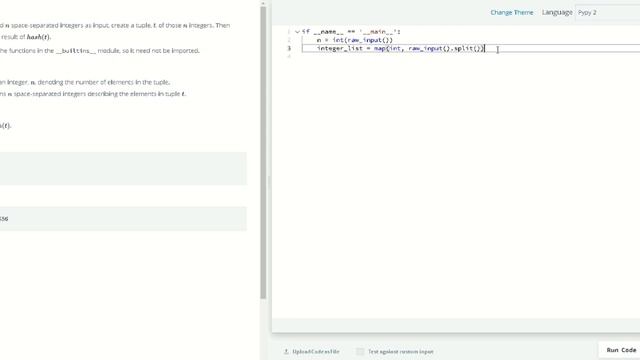Open the Language dropdown showing Pypy 2
Viewport: 640px width, 360px height.
(607, 13)
